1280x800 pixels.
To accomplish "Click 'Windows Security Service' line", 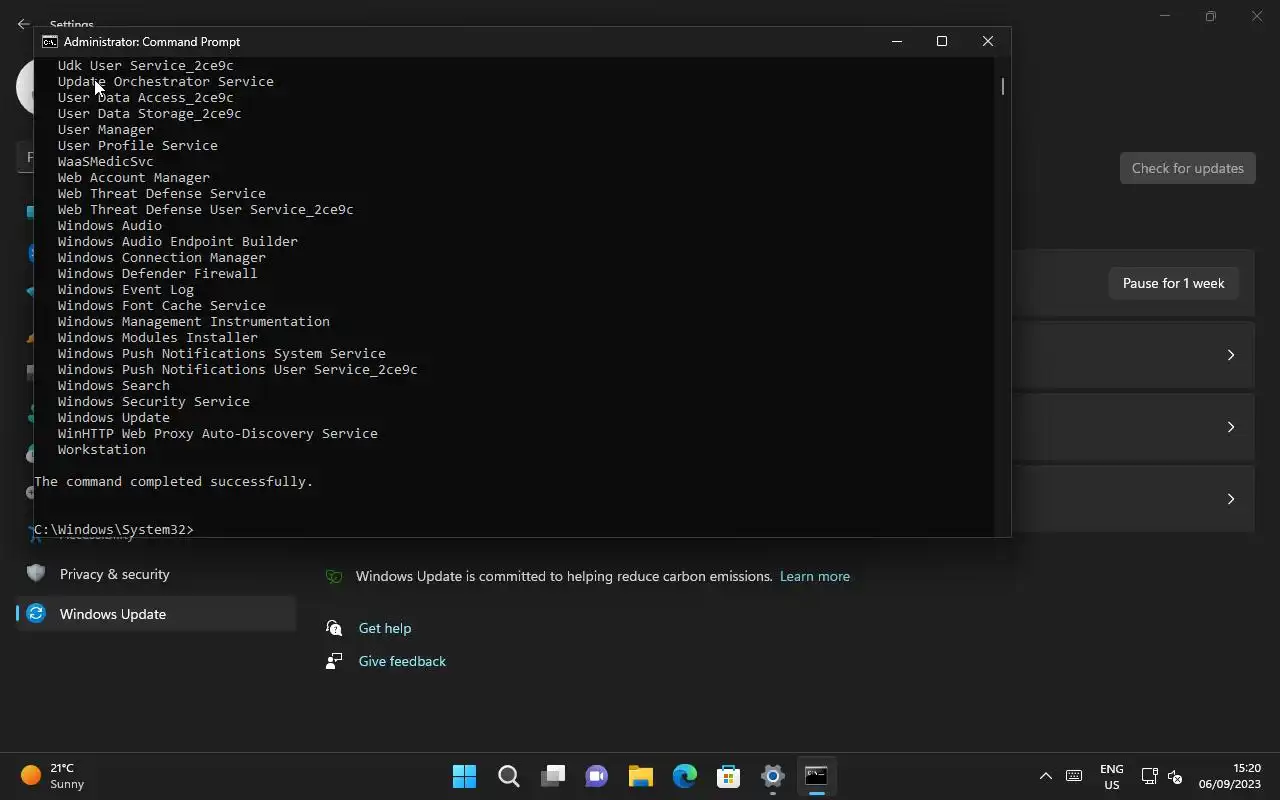I will point(153,401).
